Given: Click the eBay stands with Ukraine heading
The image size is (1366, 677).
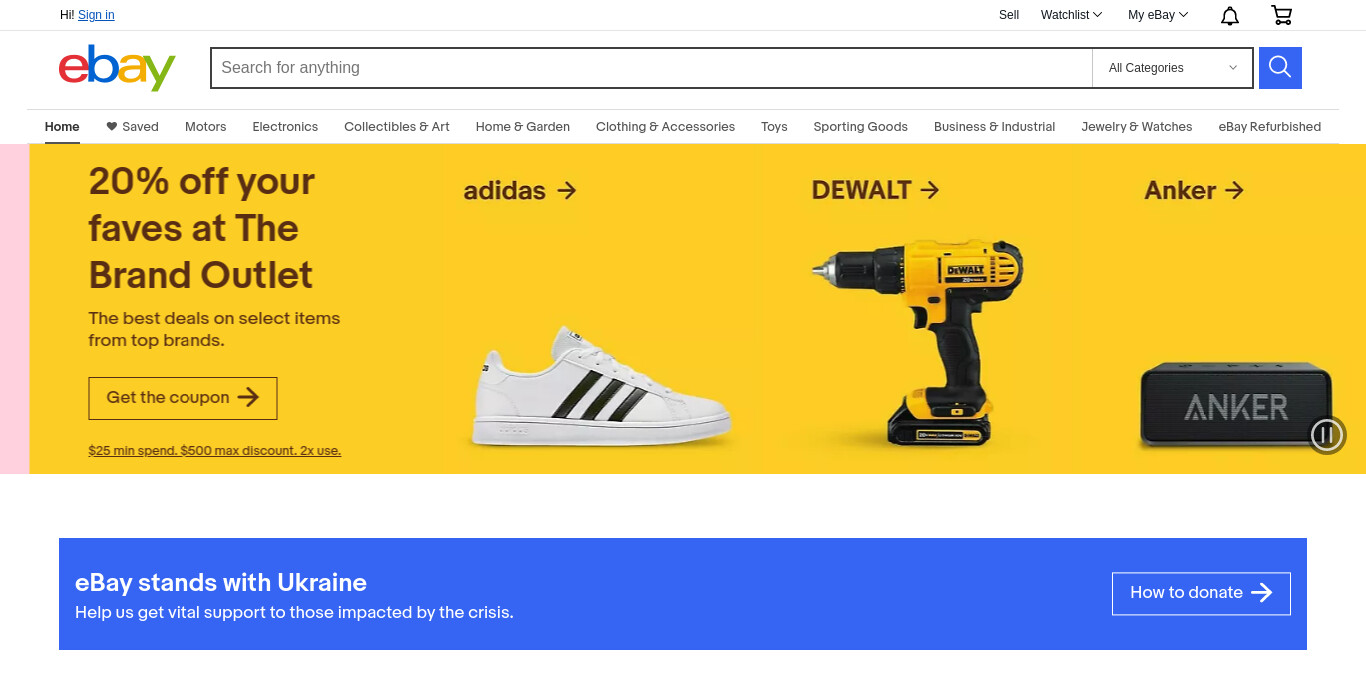Looking at the screenshot, I should pyautogui.click(x=221, y=583).
